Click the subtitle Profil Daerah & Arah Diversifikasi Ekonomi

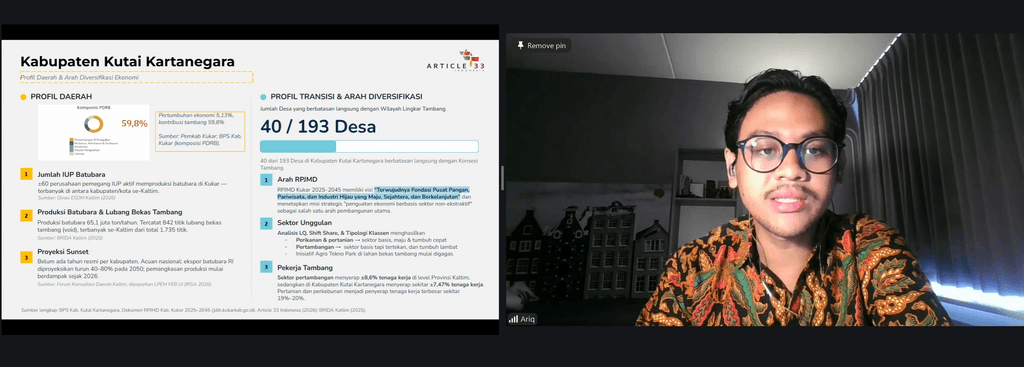pyautogui.click(x=79, y=77)
